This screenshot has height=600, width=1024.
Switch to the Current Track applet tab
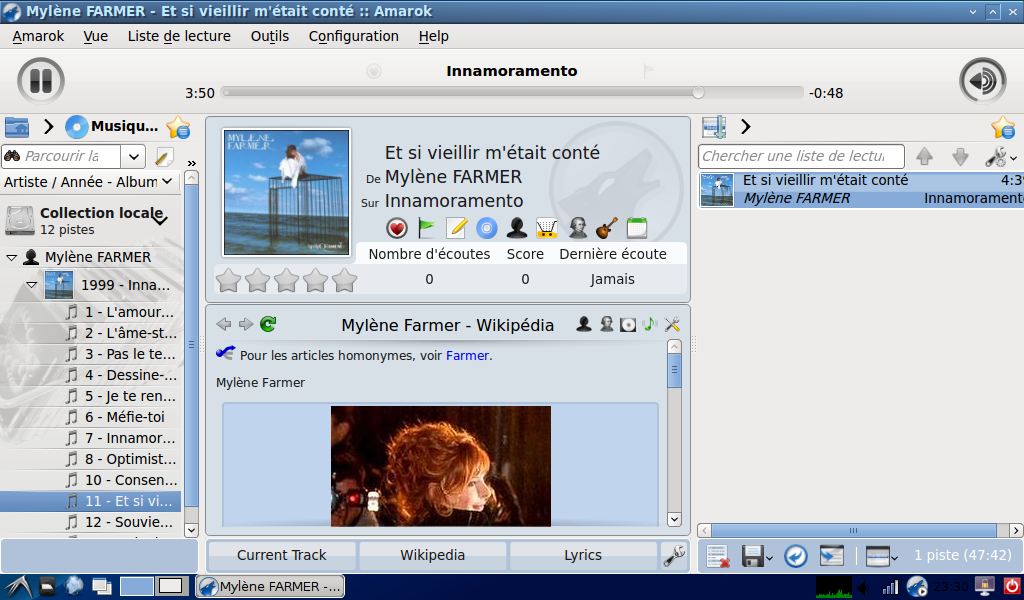point(281,555)
